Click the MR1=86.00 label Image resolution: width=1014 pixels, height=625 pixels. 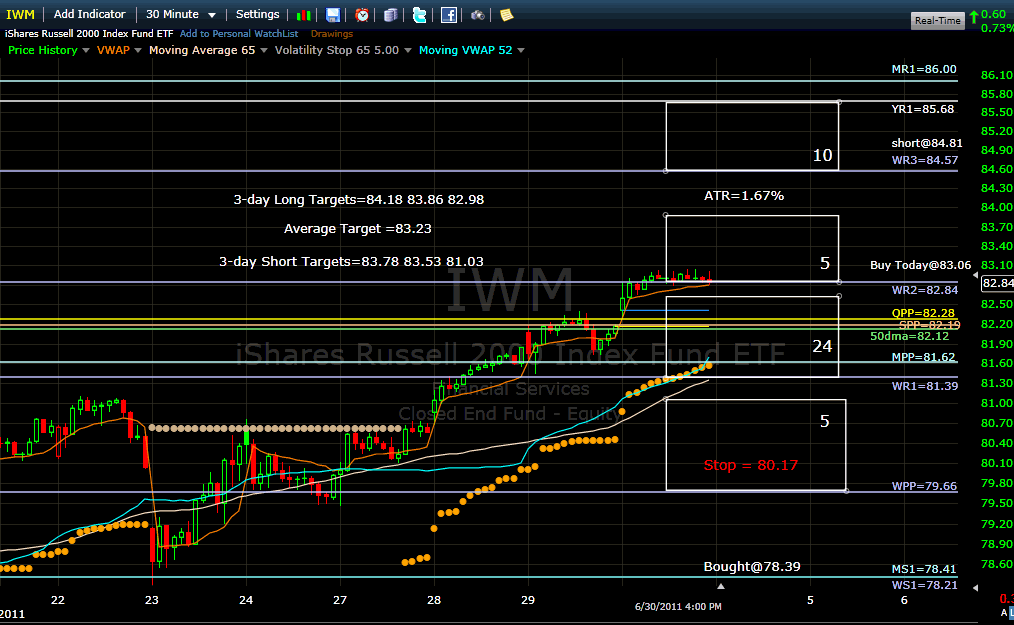pyautogui.click(x=923, y=69)
